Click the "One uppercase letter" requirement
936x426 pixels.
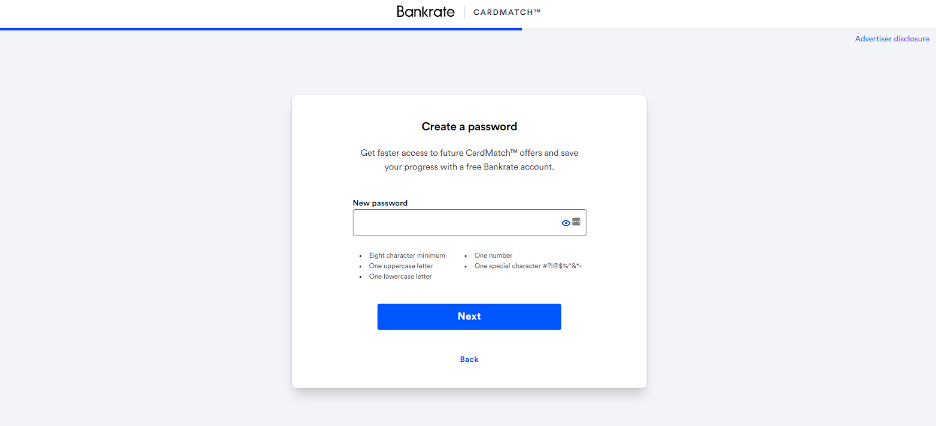(401, 266)
